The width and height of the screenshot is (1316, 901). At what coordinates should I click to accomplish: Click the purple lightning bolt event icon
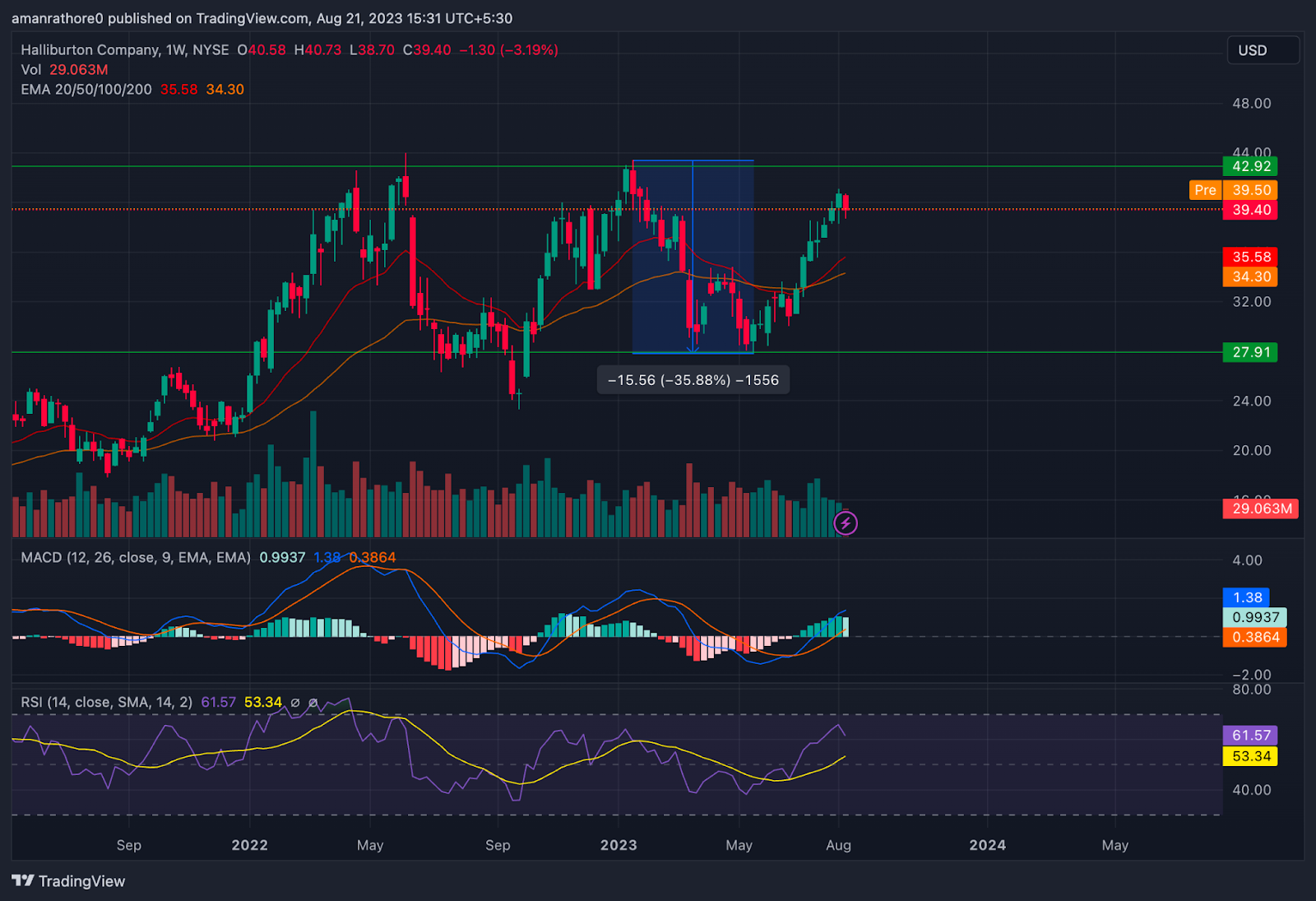pos(846,522)
